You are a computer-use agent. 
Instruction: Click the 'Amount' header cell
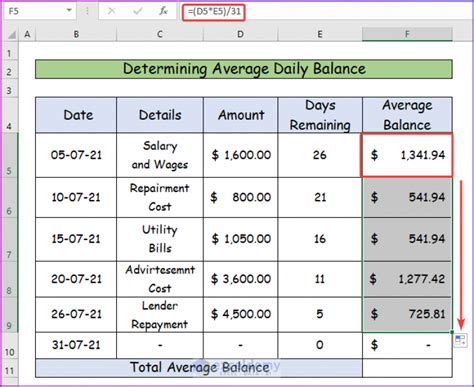click(x=240, y=115)
